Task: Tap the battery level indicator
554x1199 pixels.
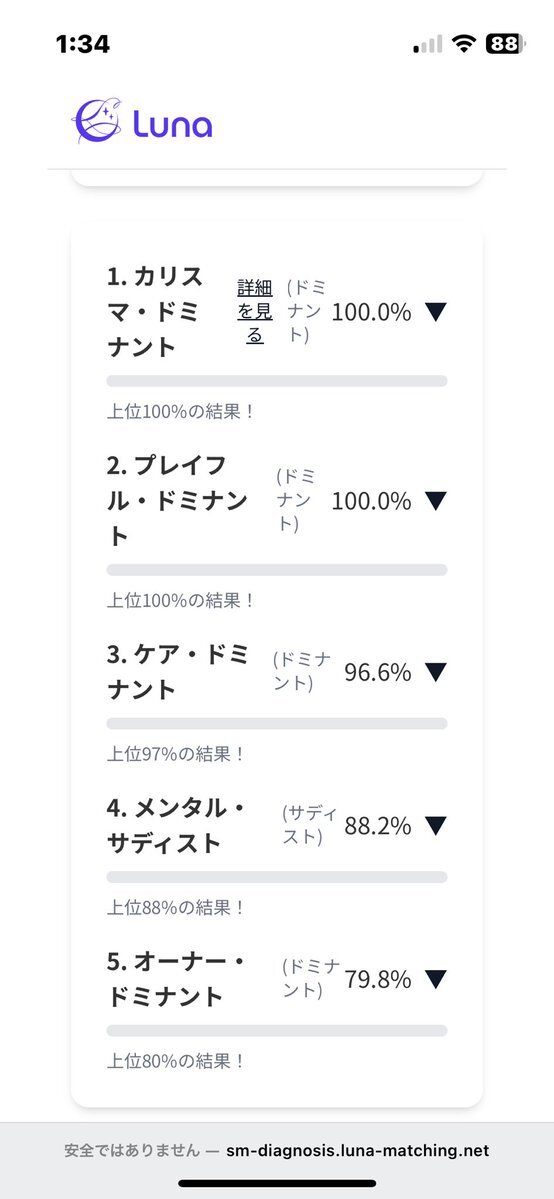Action: point(506,44)
